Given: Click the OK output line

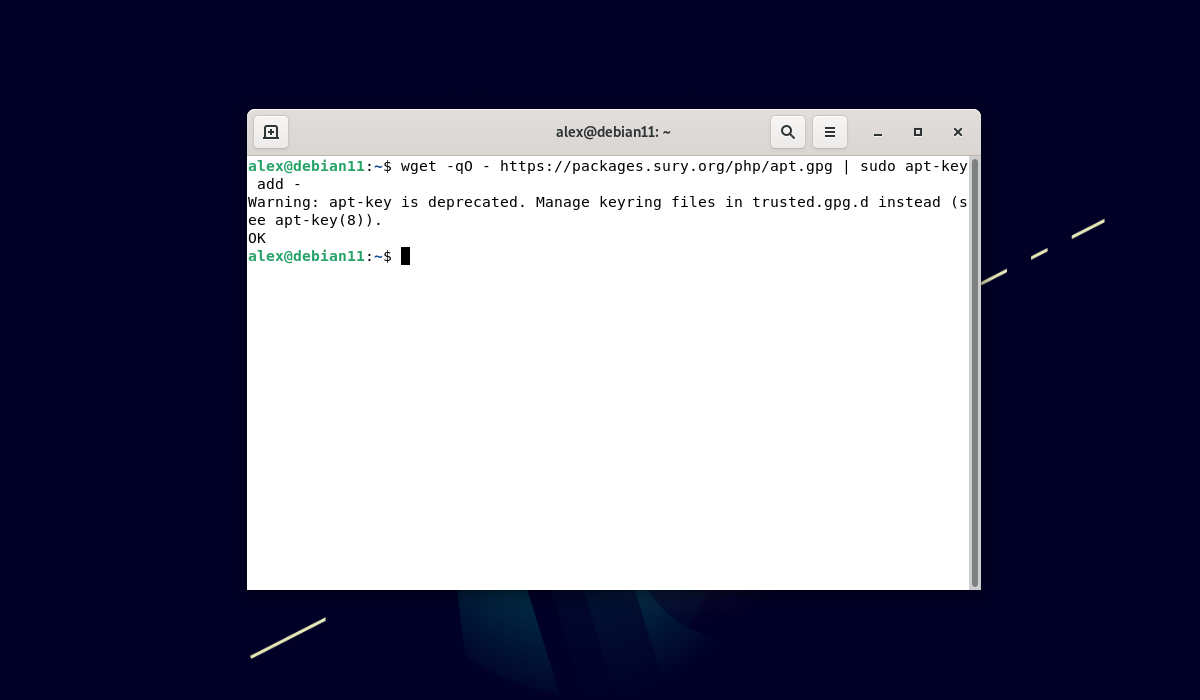Looking at the screenshot, I should coord(257,238).
